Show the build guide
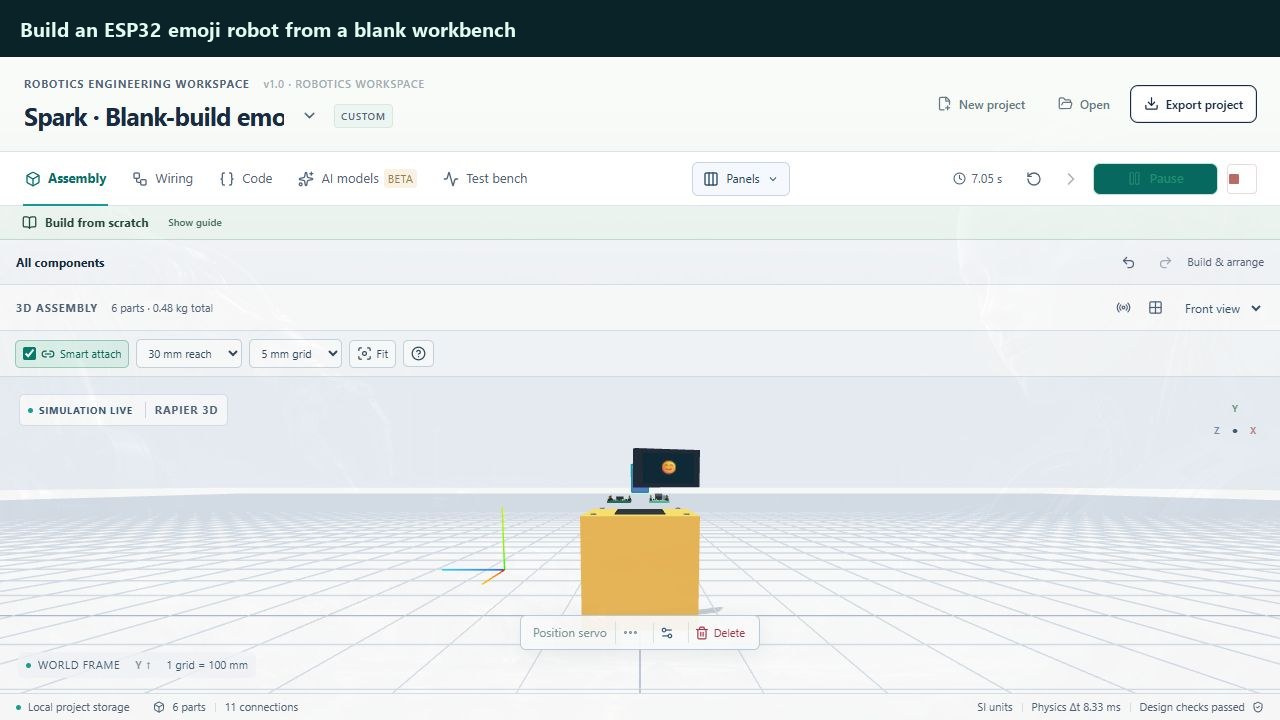Image resolution: width=1280 pixels, height=720 pixels. pos(195,223)
